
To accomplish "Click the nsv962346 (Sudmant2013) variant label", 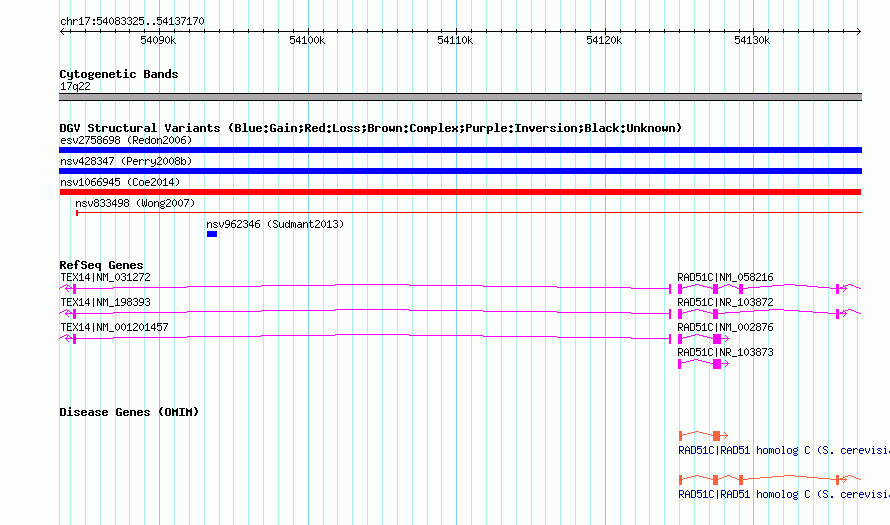I will click(x=275, y=224).
